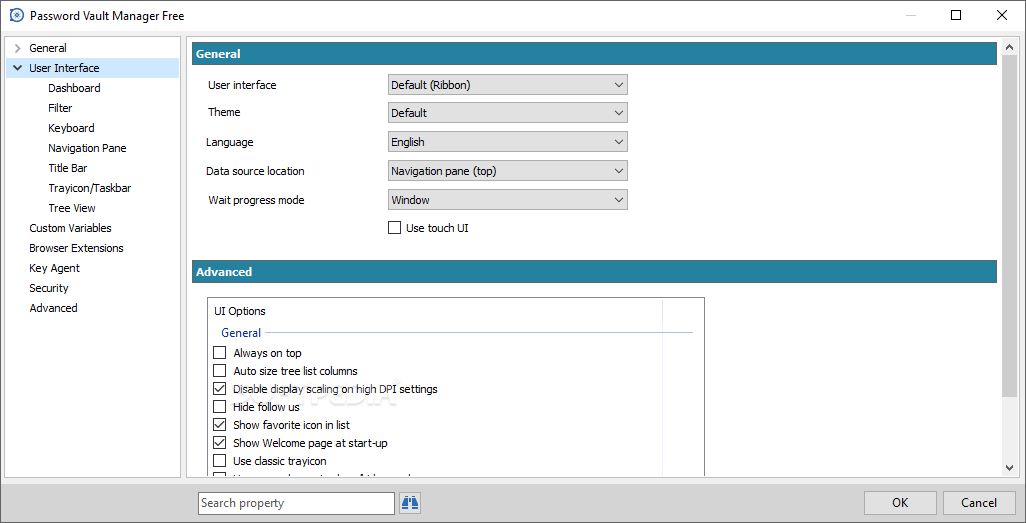This screenshot has width=1026, height=523.
Task: Open the Language dropdown
Action: 508,142
